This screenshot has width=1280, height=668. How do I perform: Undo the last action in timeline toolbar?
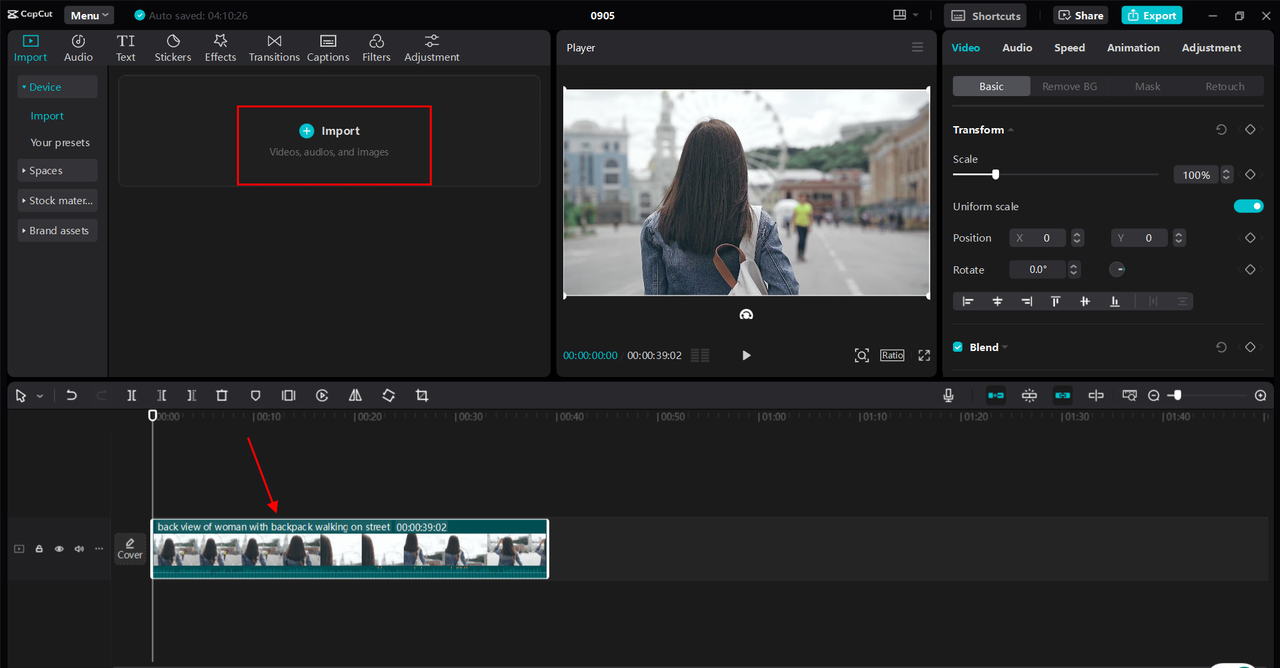pyautogui.click(x=71, y=396)
